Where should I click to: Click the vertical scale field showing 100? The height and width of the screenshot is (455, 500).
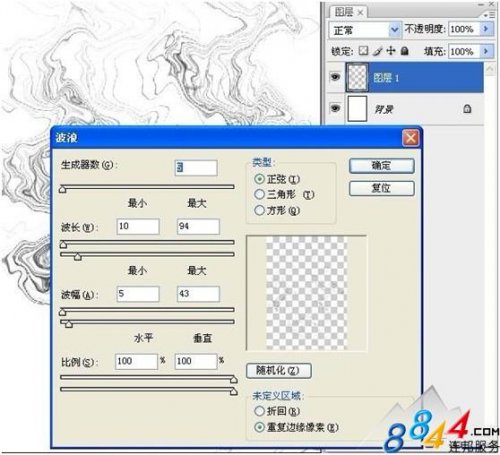pos(196,361)
